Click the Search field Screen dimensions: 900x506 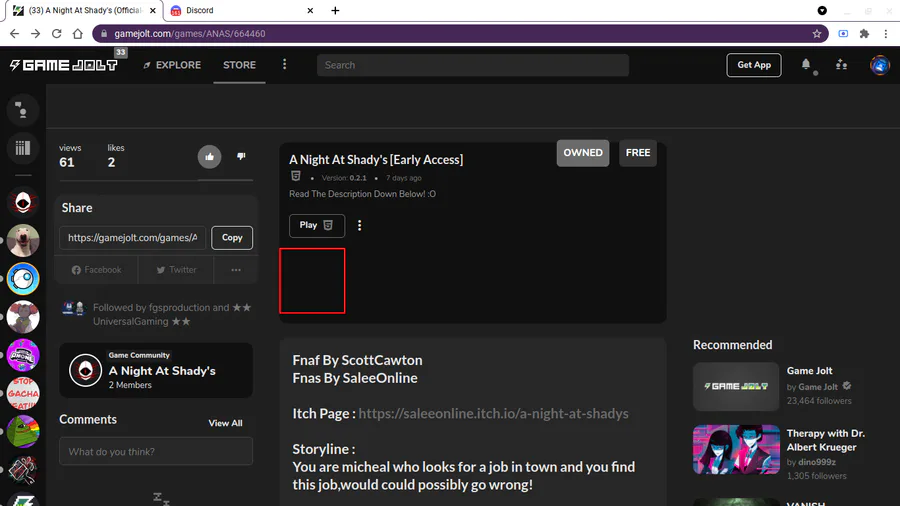(472, 65)
